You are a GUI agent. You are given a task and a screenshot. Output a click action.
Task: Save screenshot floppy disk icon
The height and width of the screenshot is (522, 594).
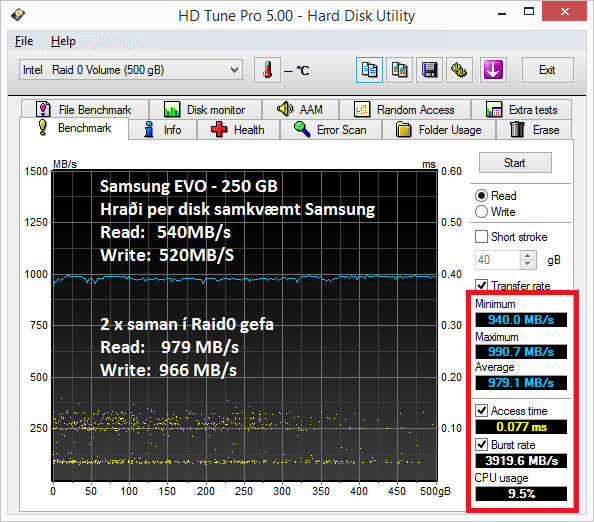429,70
